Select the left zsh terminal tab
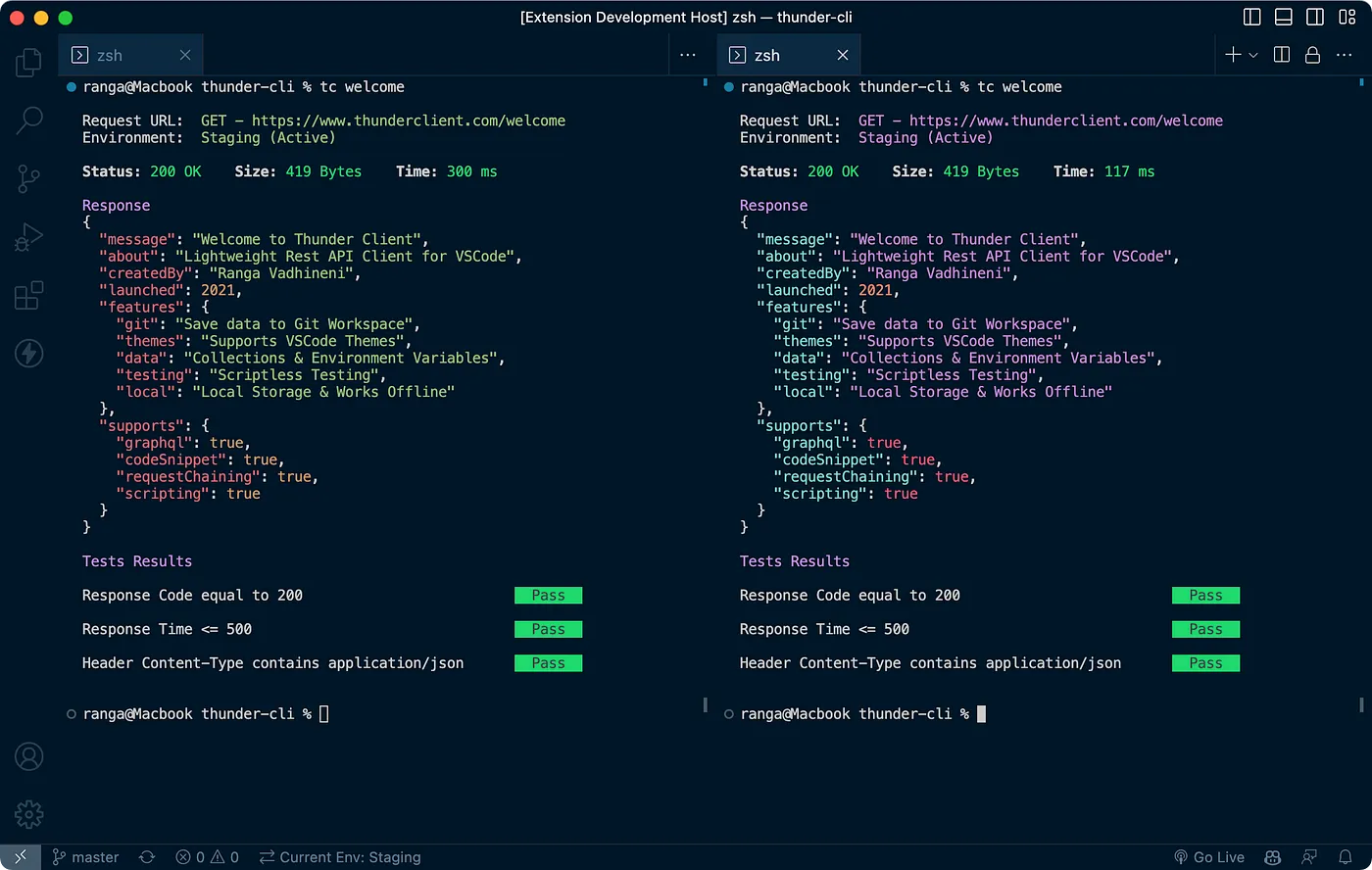1372x870 pixels. pyautogui.click(x=109, y=56)
